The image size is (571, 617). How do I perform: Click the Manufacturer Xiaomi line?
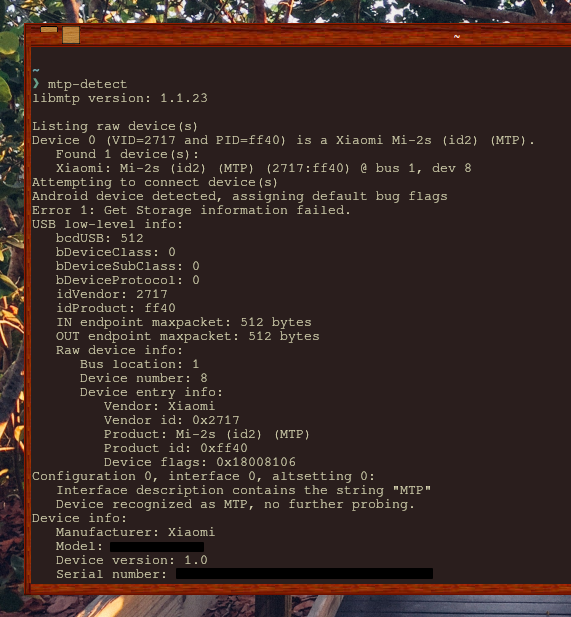pos(135,532)
